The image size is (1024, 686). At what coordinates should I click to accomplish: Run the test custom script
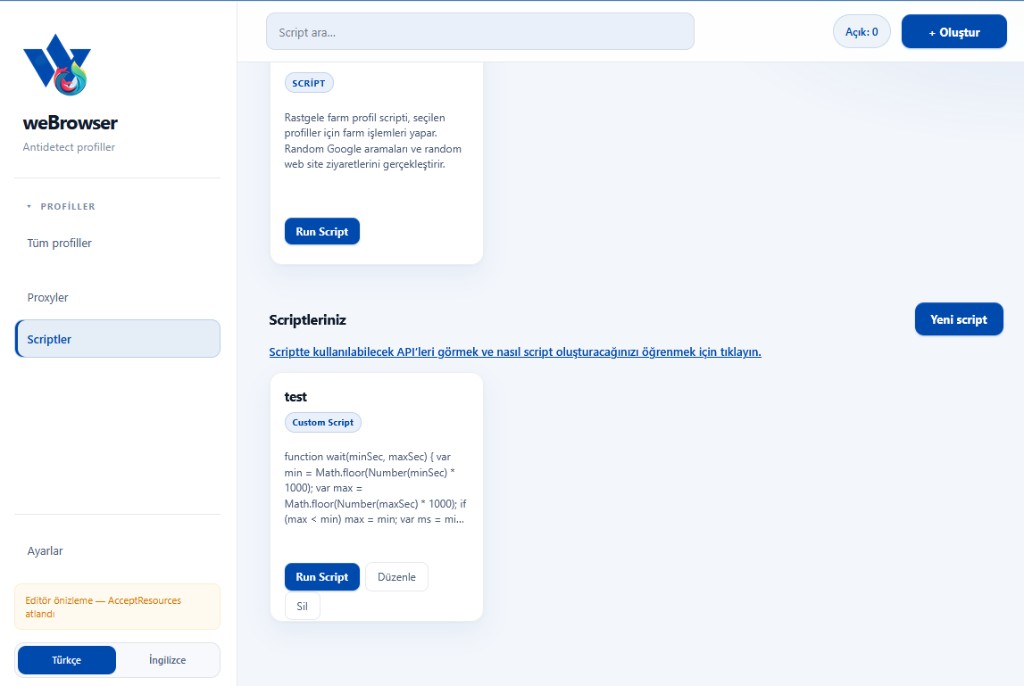[x=322, y=577]
